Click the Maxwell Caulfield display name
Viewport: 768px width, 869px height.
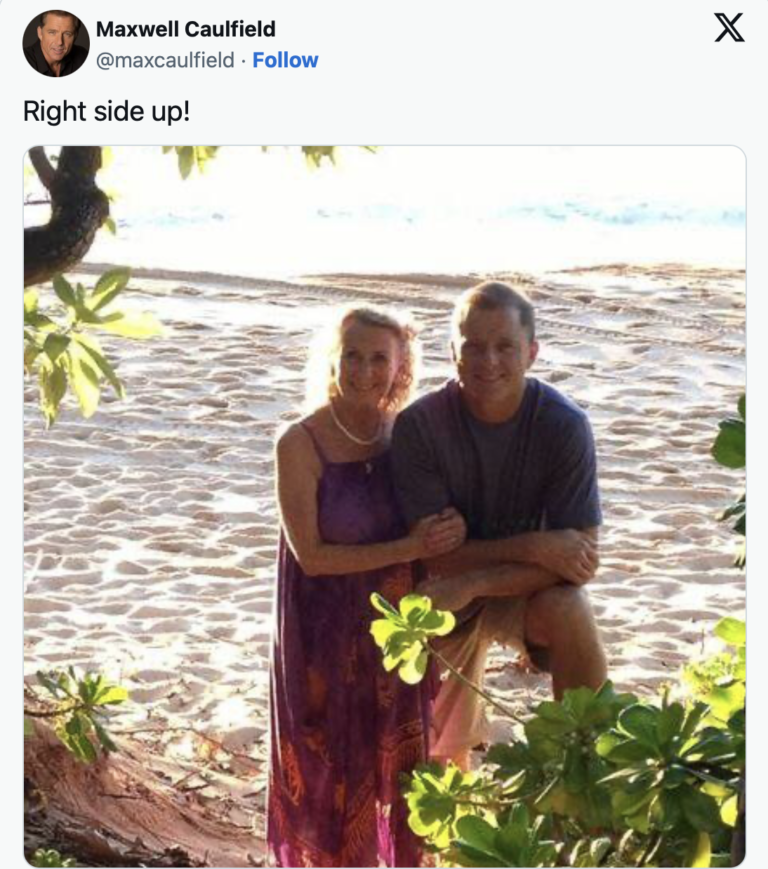pyautogui.click(x=185, y=29)
